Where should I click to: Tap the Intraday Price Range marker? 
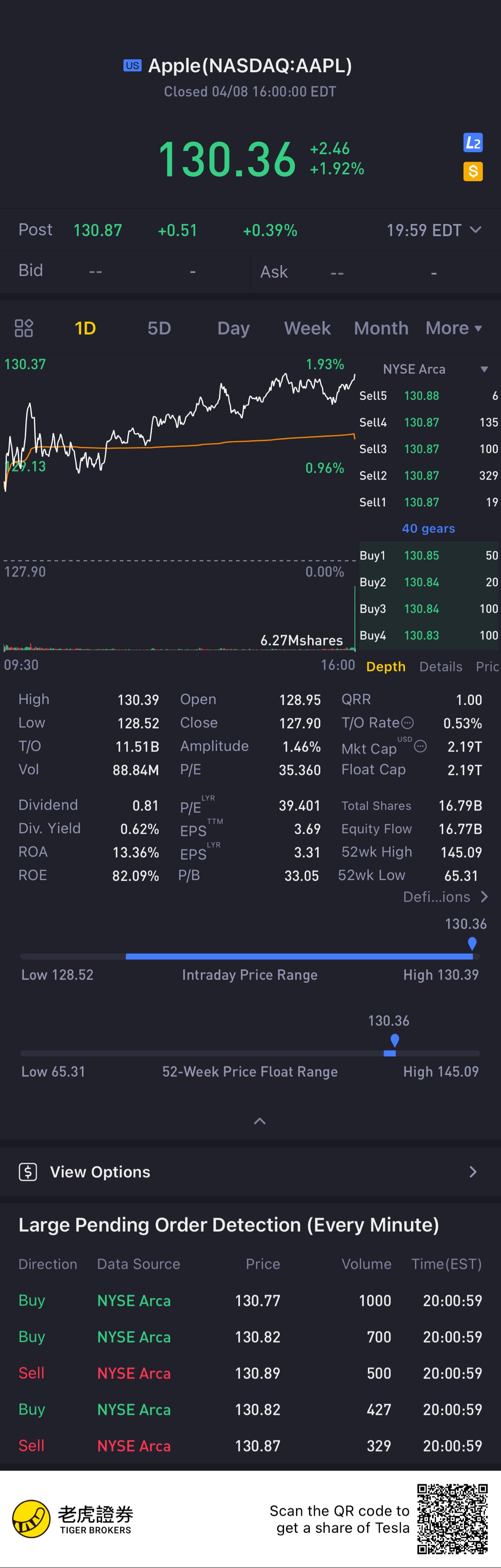click(472, 944)
